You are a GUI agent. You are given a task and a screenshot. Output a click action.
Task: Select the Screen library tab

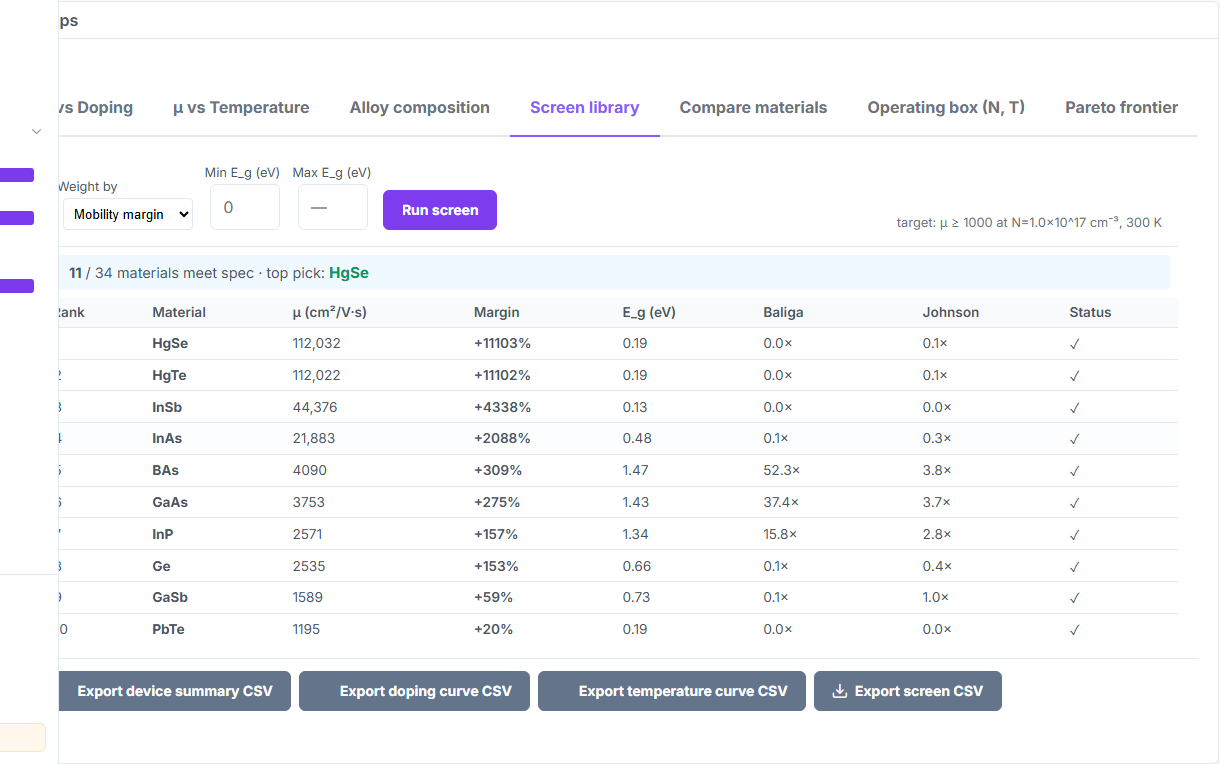coord(585,108)
